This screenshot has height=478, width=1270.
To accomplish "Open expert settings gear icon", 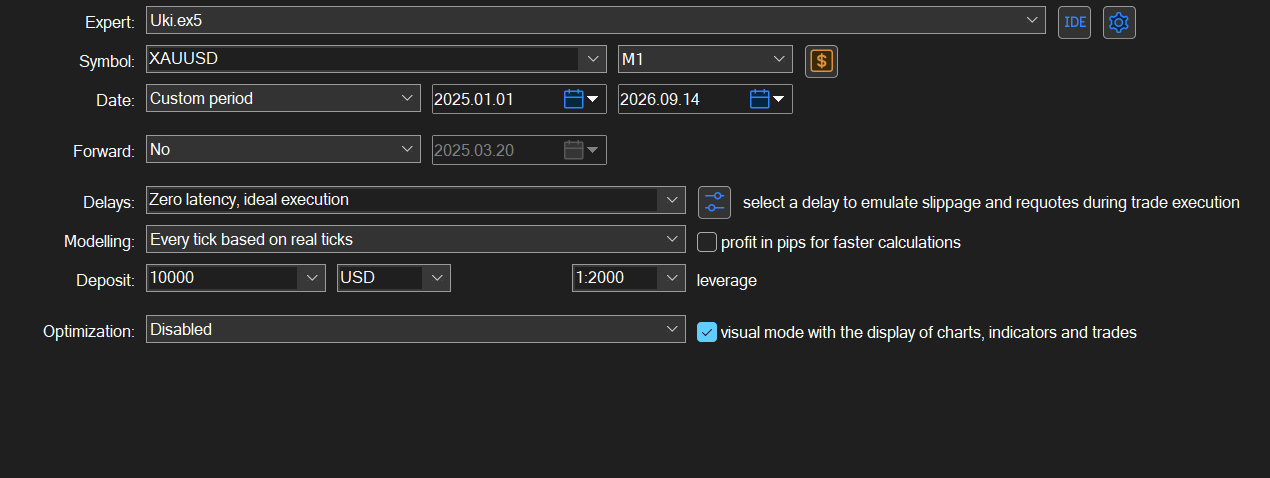I will (x=1119, y=22).
